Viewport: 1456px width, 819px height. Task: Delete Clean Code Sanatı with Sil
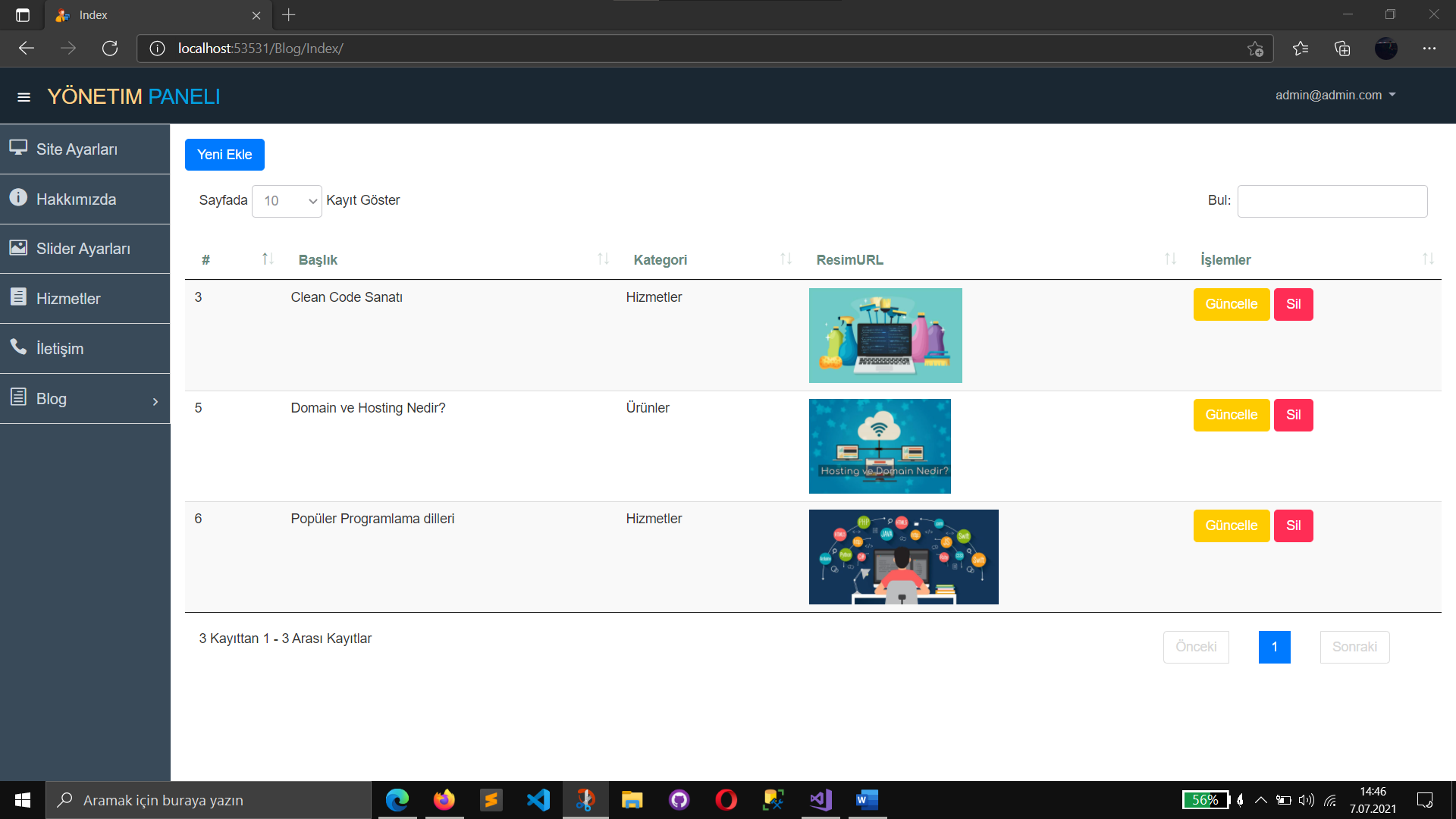point(1293,304)
